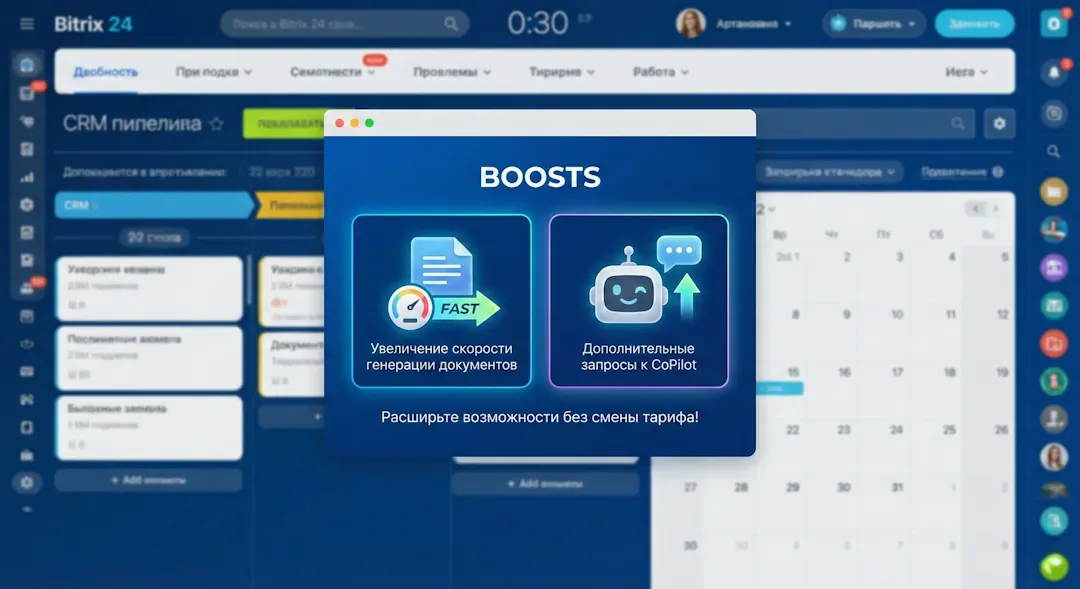Open the gear settings button near CRM search

(x=998, y=124)
